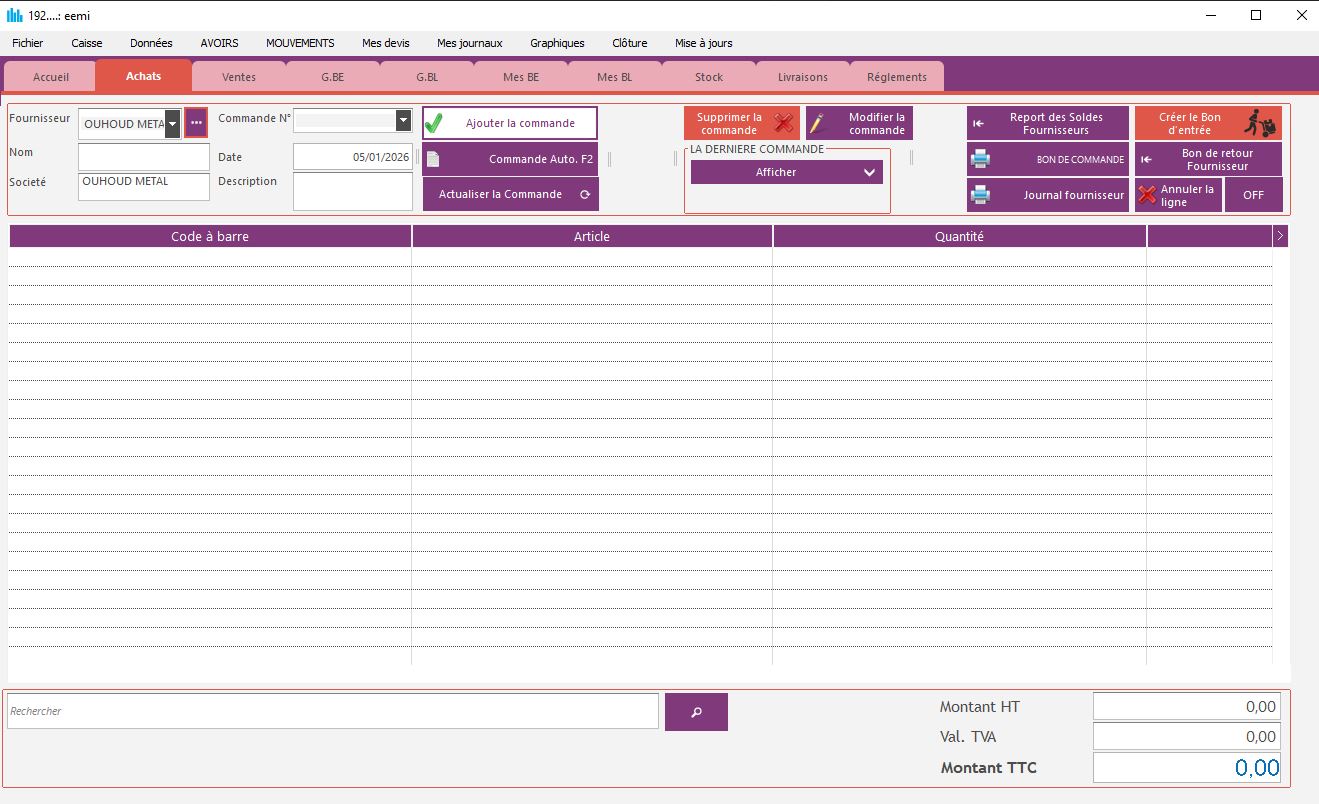Toggle the OFF switch button
This screenshot has height=804, width=1319.
[x=1253, y=195]
